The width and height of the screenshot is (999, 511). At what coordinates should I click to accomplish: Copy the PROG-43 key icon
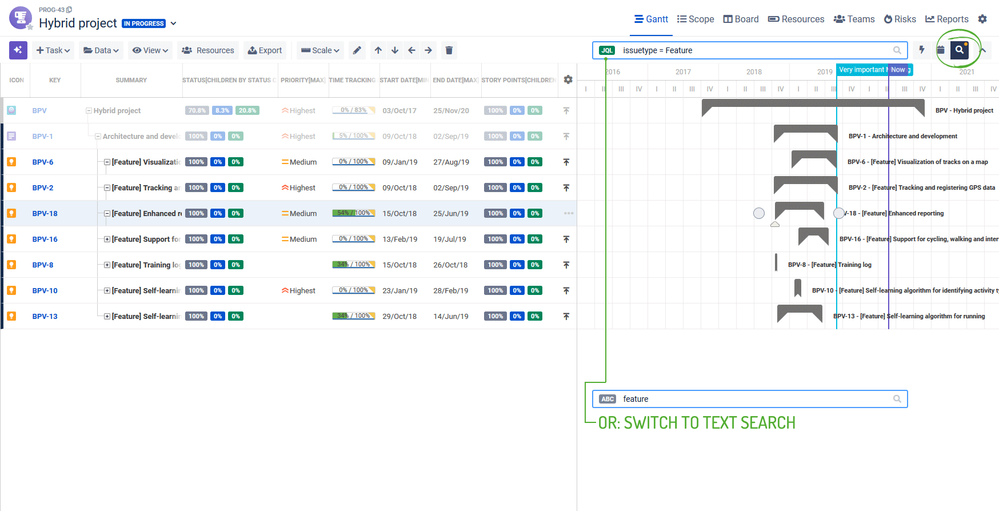pos(69,9)
